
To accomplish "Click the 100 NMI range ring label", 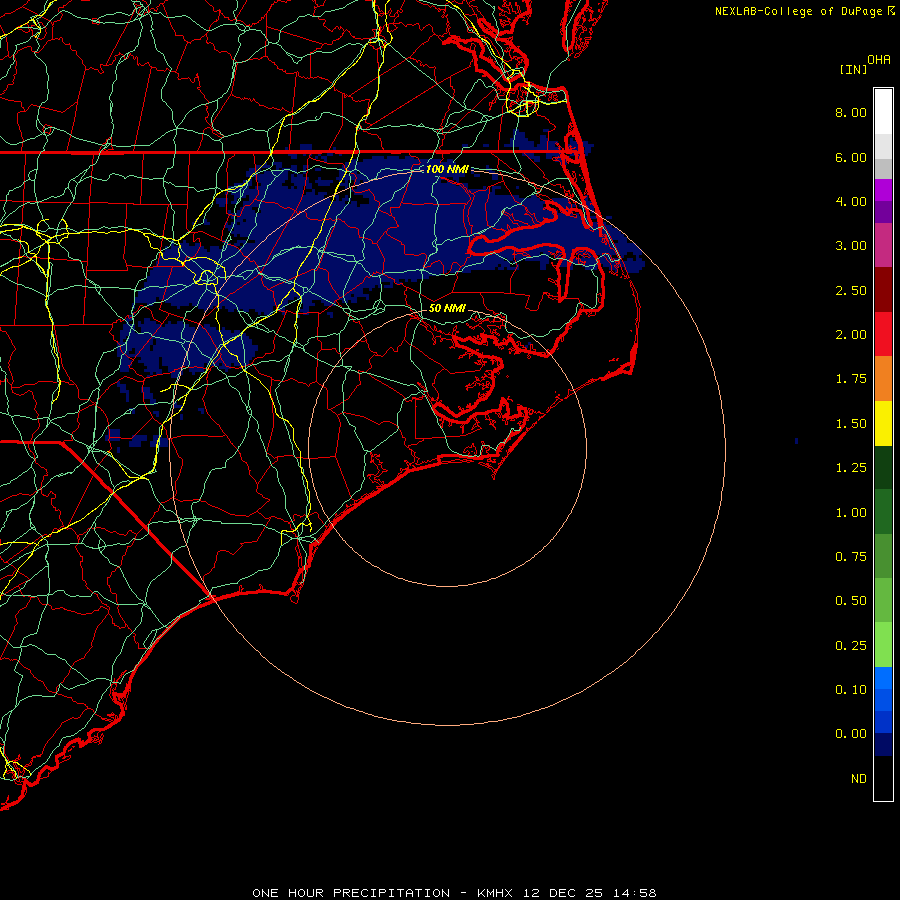I will [447, 169].
